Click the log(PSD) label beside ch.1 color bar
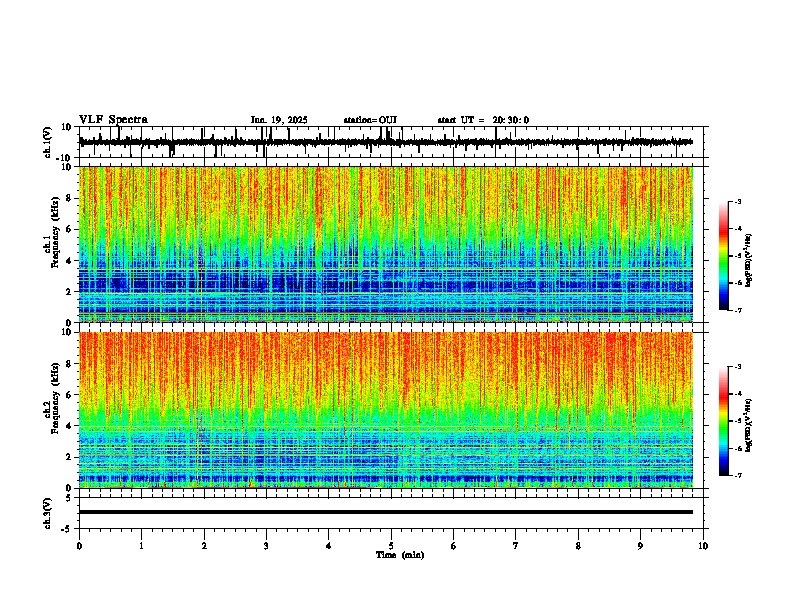Screen dimensions: 792x612 (x=749, y=260)
